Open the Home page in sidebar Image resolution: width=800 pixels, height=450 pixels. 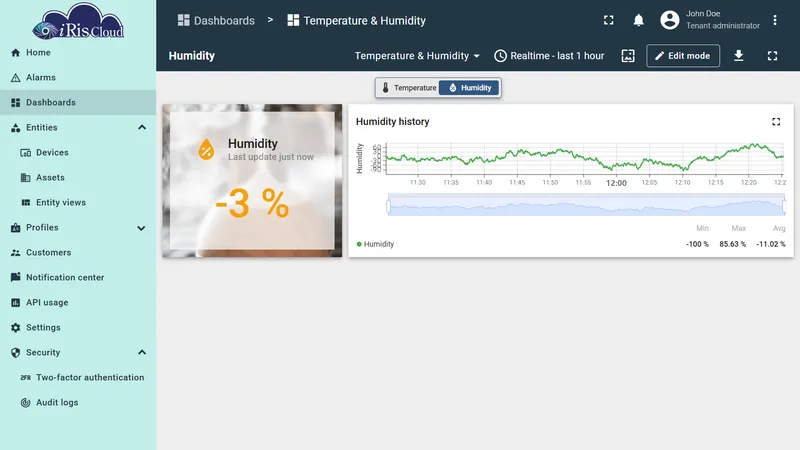coord(78,53)
